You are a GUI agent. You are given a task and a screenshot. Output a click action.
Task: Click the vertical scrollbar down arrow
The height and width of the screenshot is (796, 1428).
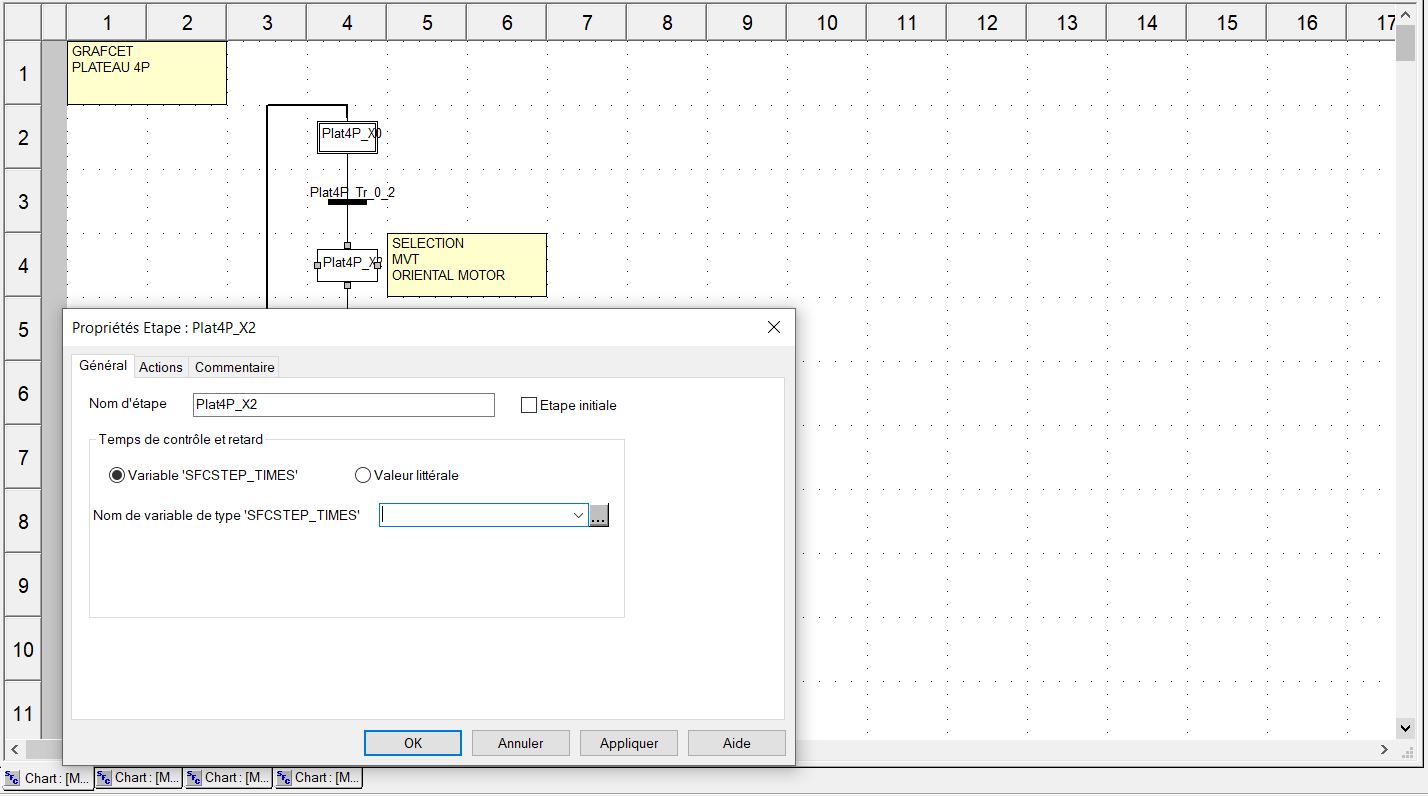pyautogui.click(x=1404, y=728)
